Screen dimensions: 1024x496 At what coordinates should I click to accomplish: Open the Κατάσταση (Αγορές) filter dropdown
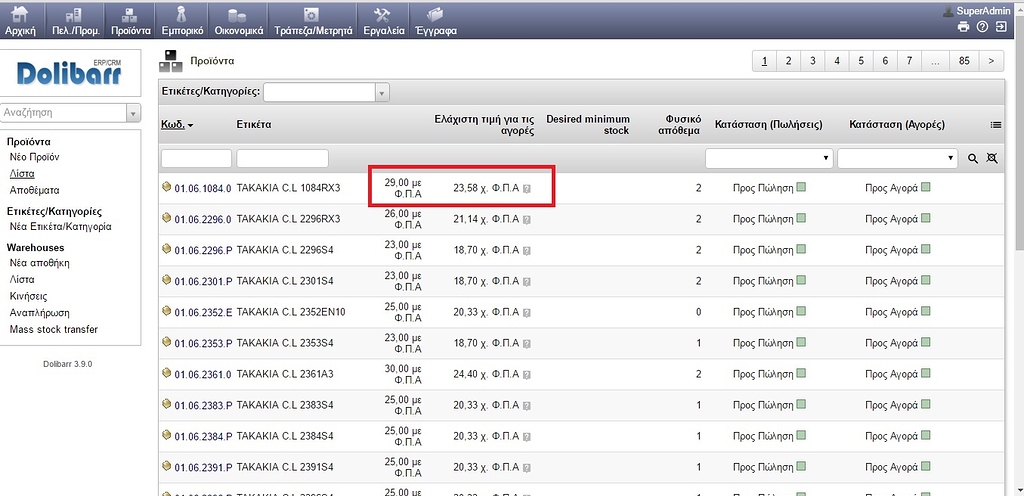[897, 158]
